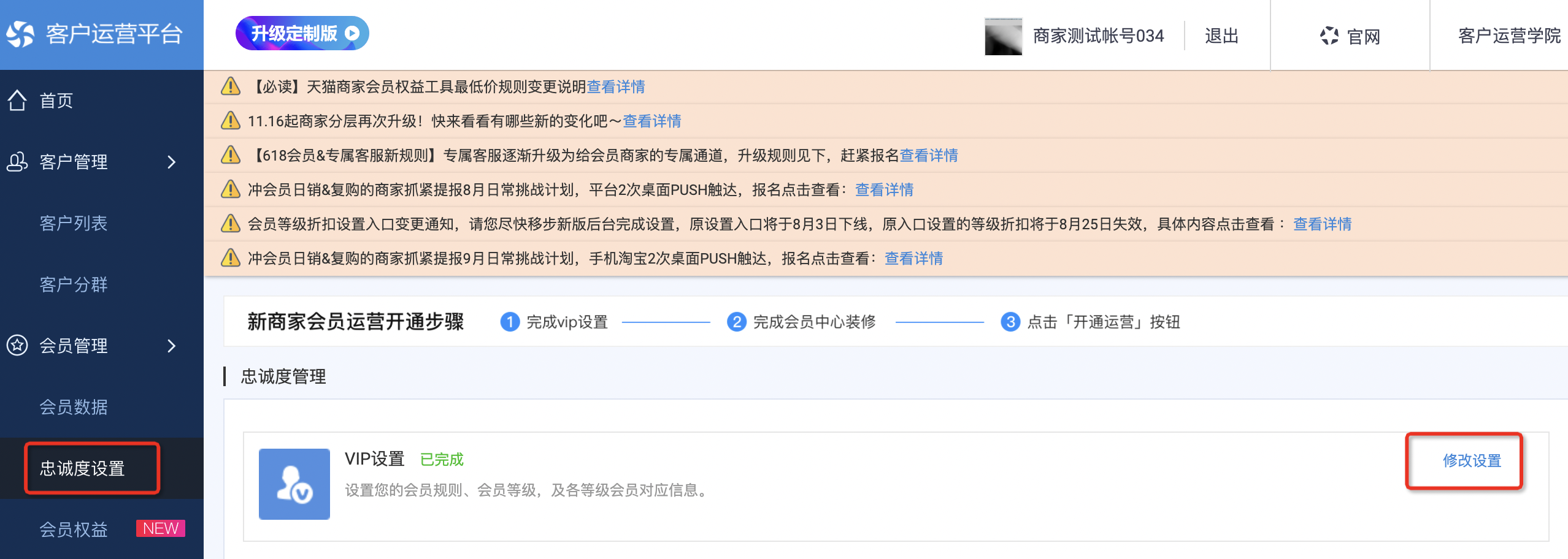
Task: Open 客户运营学院 in the header
Action: [1509, 36]
